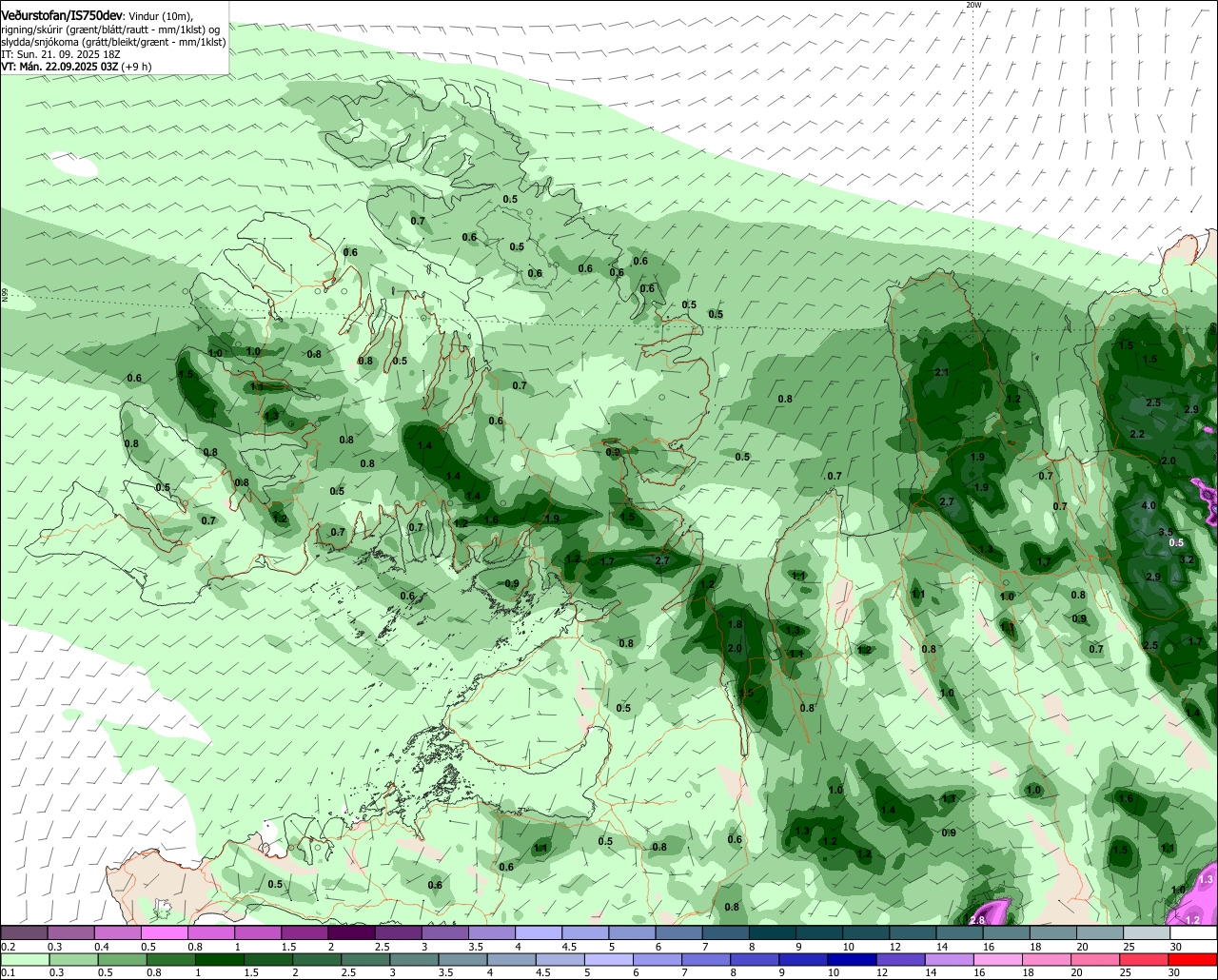Click the VT: Mán. 22.09.2025 03Z (+9 h) line
This screenshot has height=980, width=1218.
click(x=76, y=67)
